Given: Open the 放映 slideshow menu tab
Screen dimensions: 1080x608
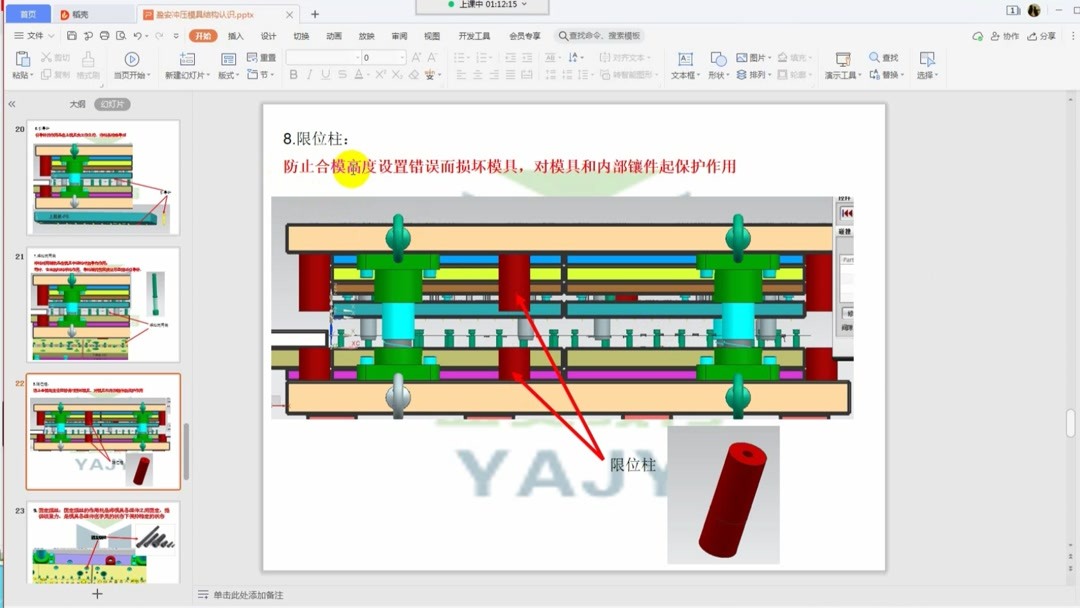Looking at the screenshot, I should [x=365, y=35].
